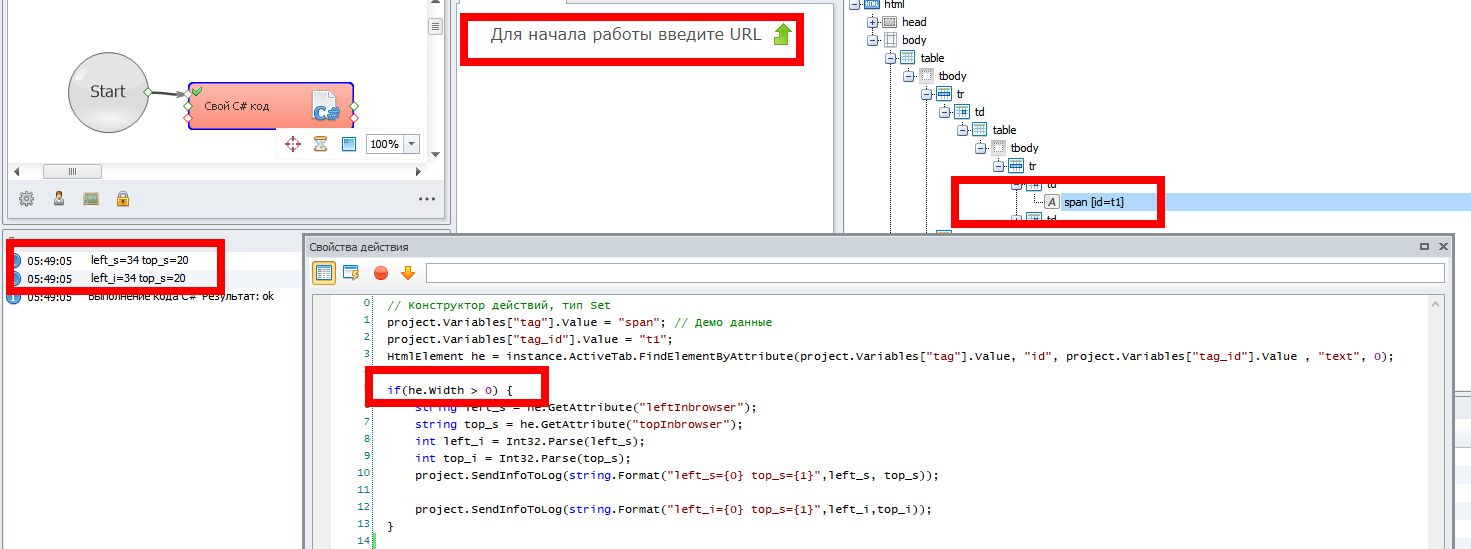Image resolution: width=1471 pixels, height=549 pixels.
Task: Click canvas scrollbar down arrow
Action: click(435, 155)
